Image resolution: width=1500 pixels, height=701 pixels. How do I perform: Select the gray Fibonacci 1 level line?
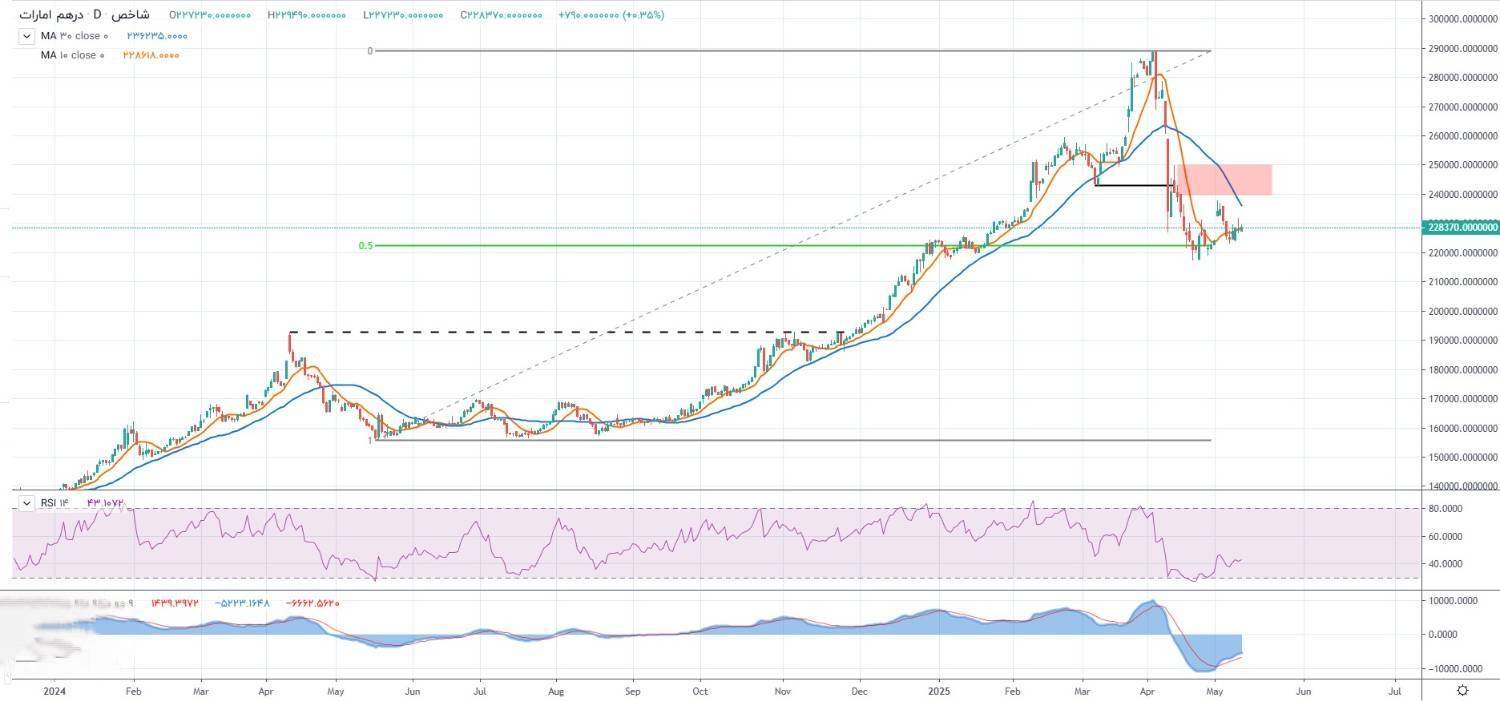(800, 440)
